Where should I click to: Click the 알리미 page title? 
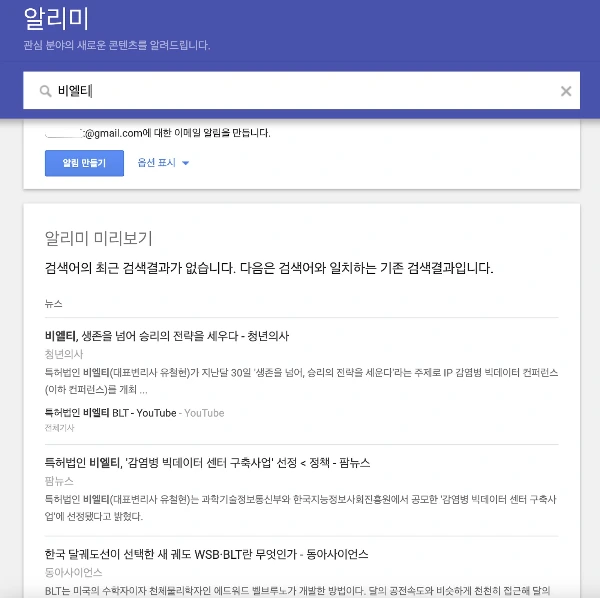pos(56,19)
